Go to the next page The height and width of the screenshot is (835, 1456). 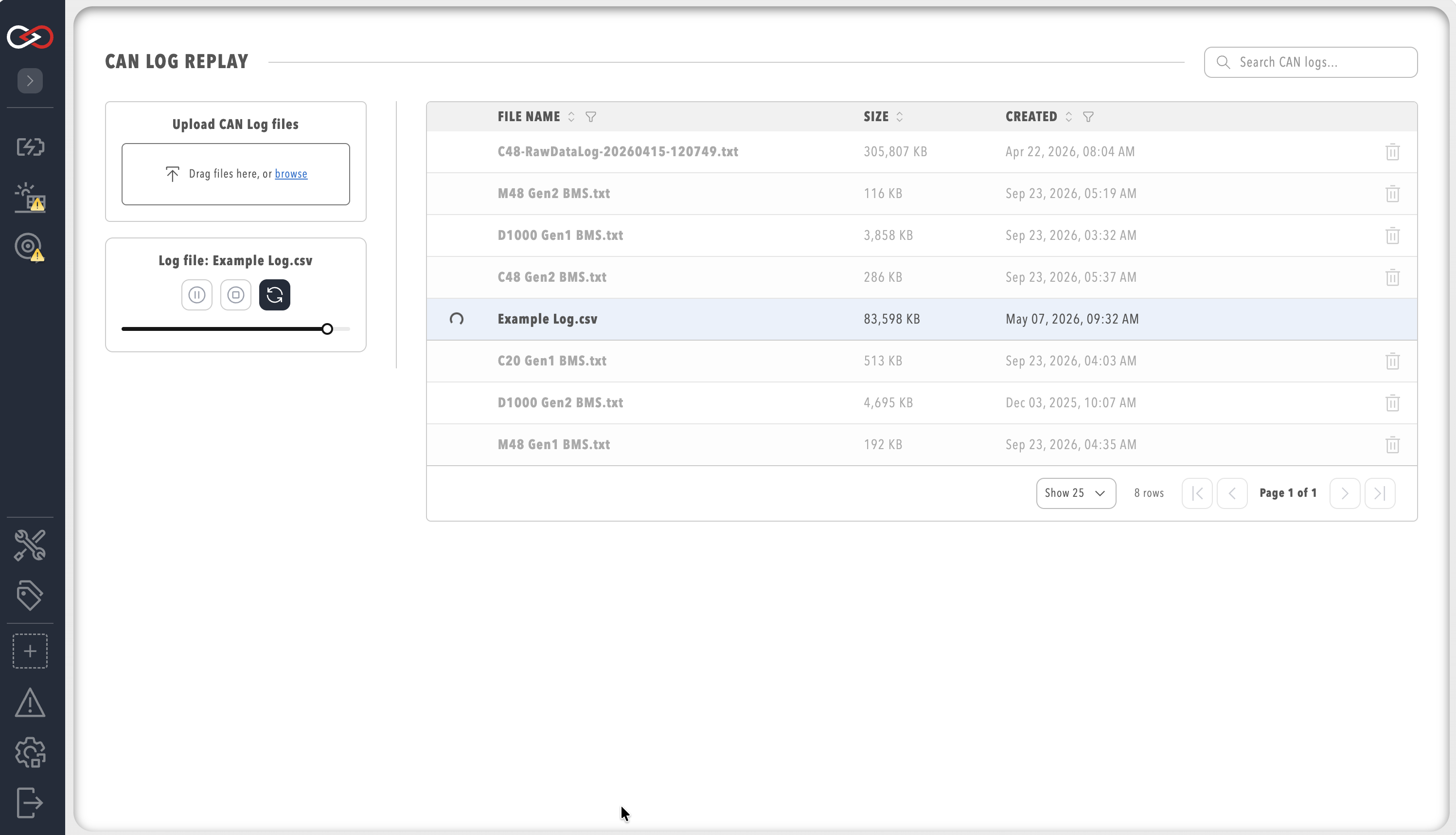(x=1344, y=493)
